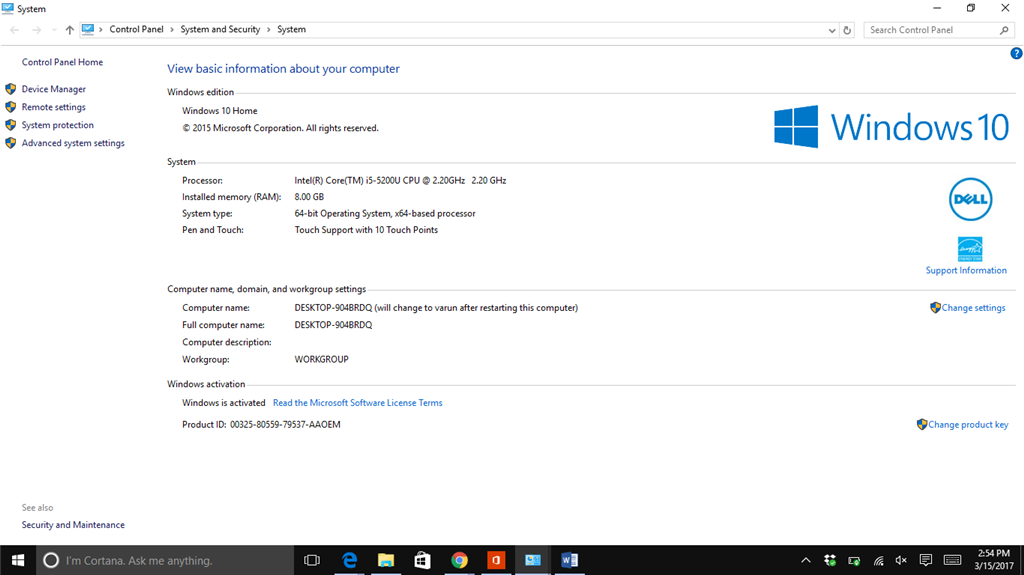1024x575 pixels.
Task: Click Change settings for computer name
Action: pos(973,308)
